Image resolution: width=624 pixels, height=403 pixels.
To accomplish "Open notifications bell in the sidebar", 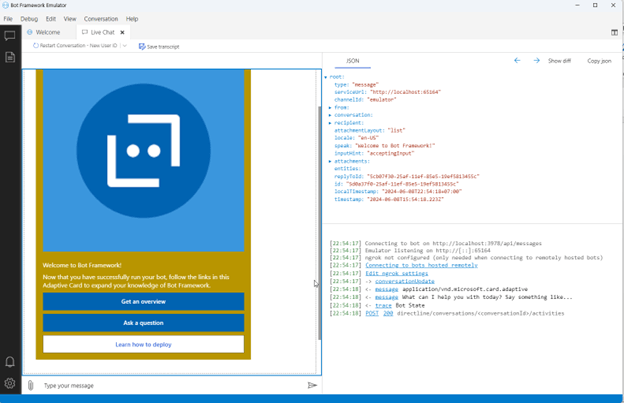I will (x=10, y=362).
